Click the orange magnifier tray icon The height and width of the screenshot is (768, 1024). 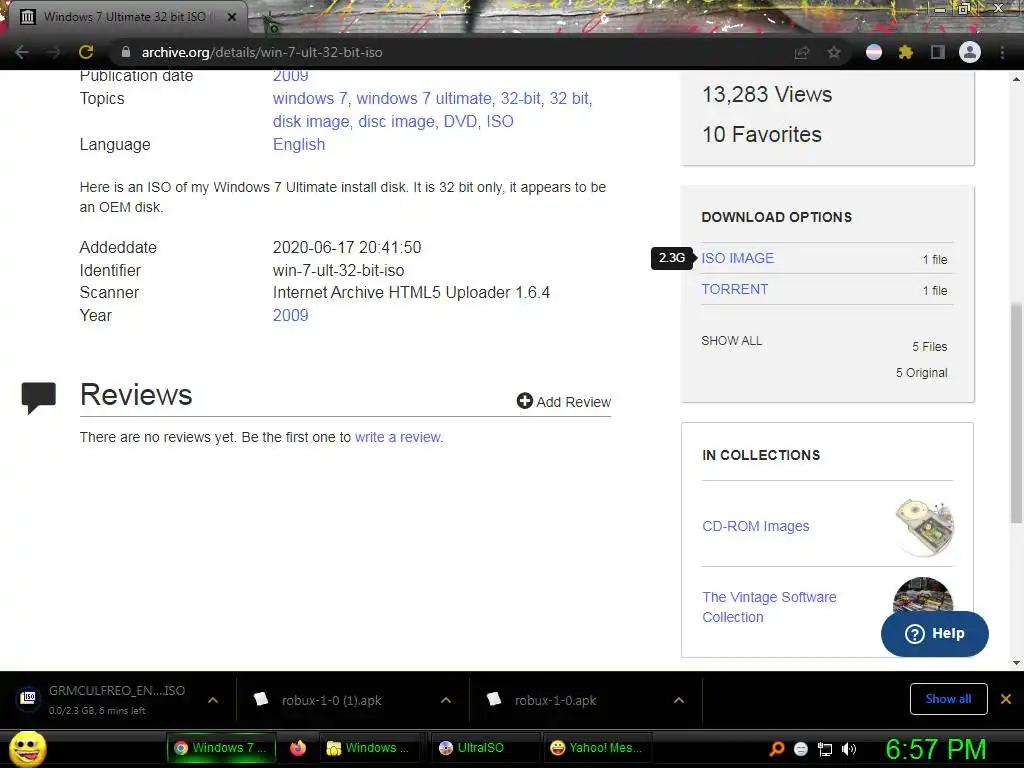coord(776,748)
